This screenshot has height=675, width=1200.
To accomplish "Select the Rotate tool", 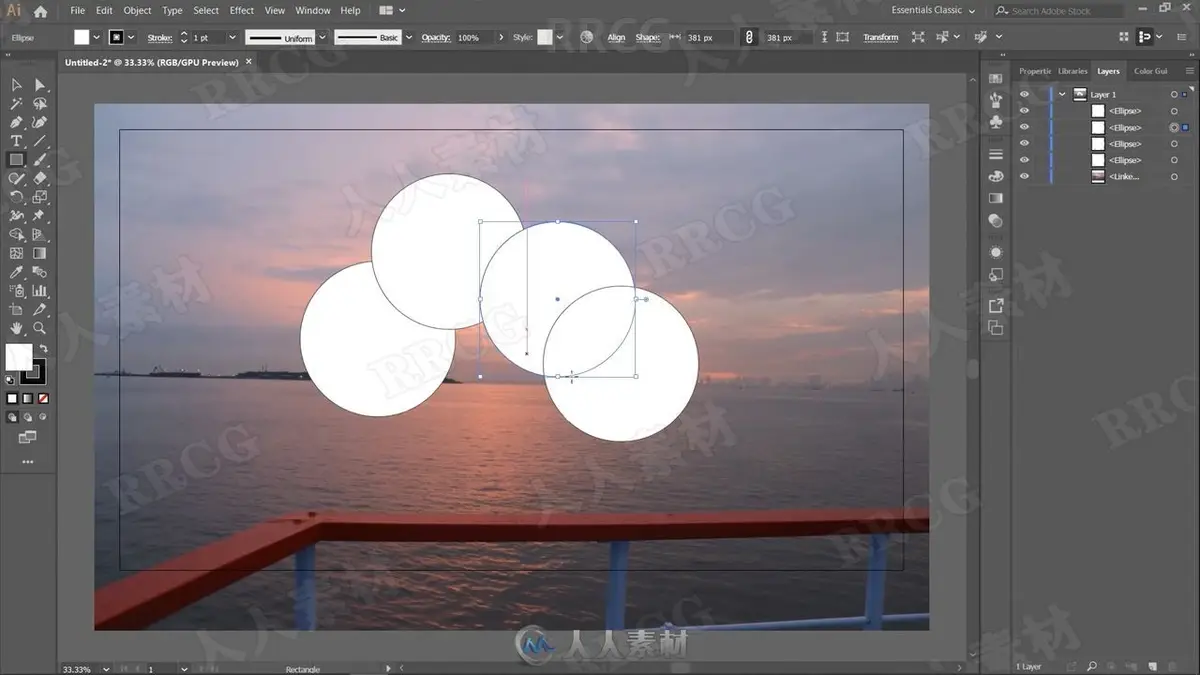I will [16, 197].
